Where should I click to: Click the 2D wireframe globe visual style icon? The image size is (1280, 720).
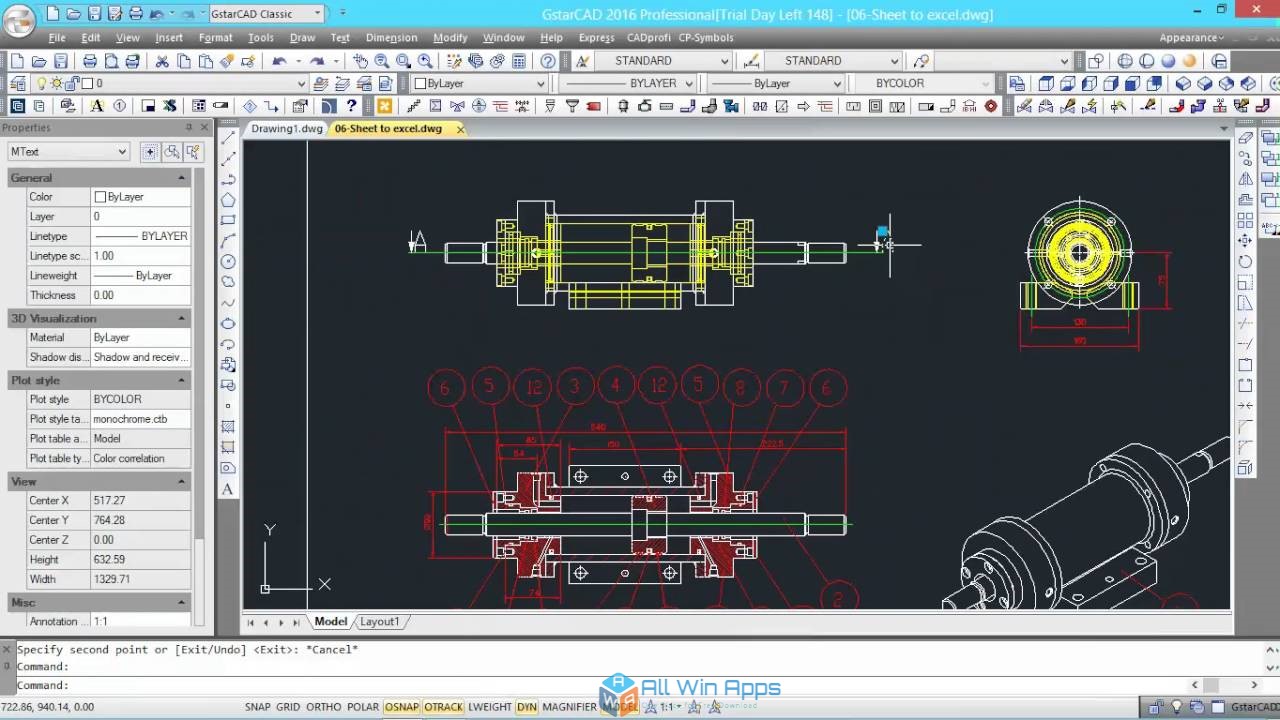pyautogui.click(x=1126, y=61)
